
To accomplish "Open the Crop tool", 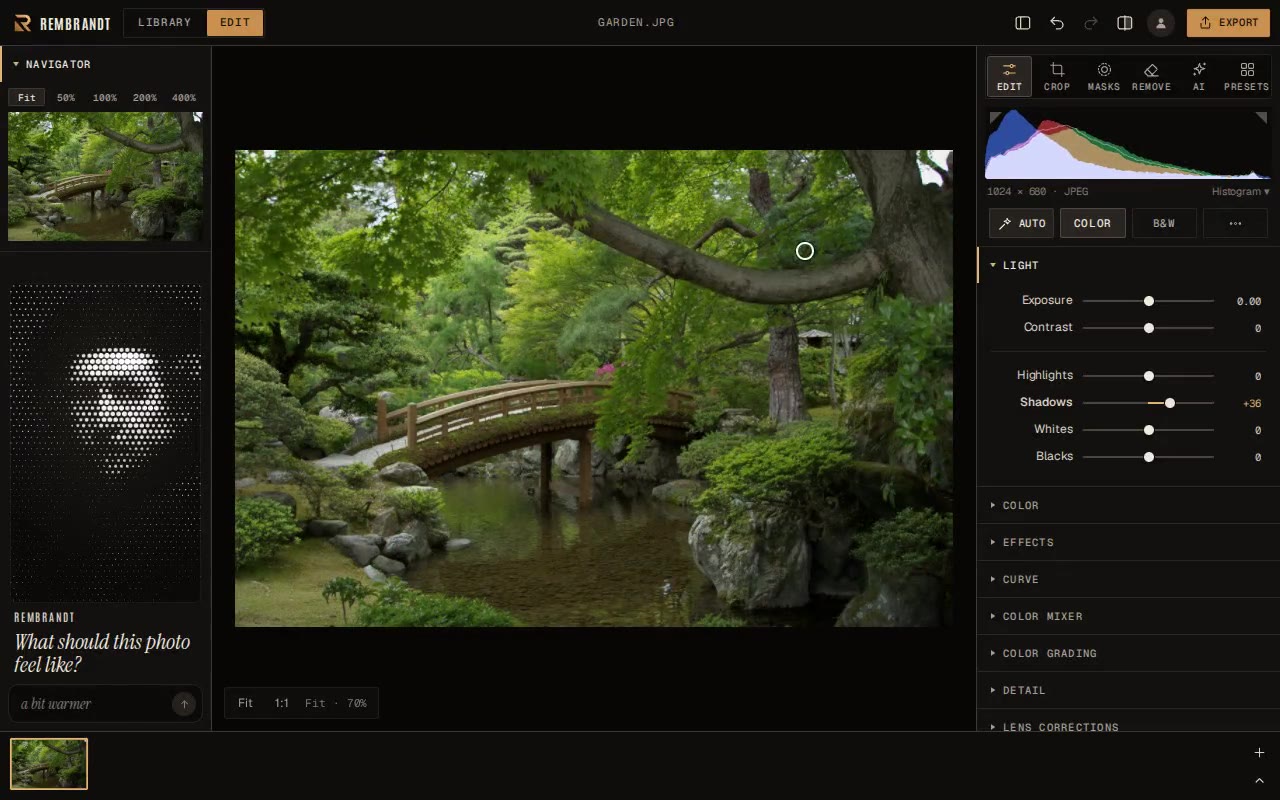I will tap(1057, 76).
